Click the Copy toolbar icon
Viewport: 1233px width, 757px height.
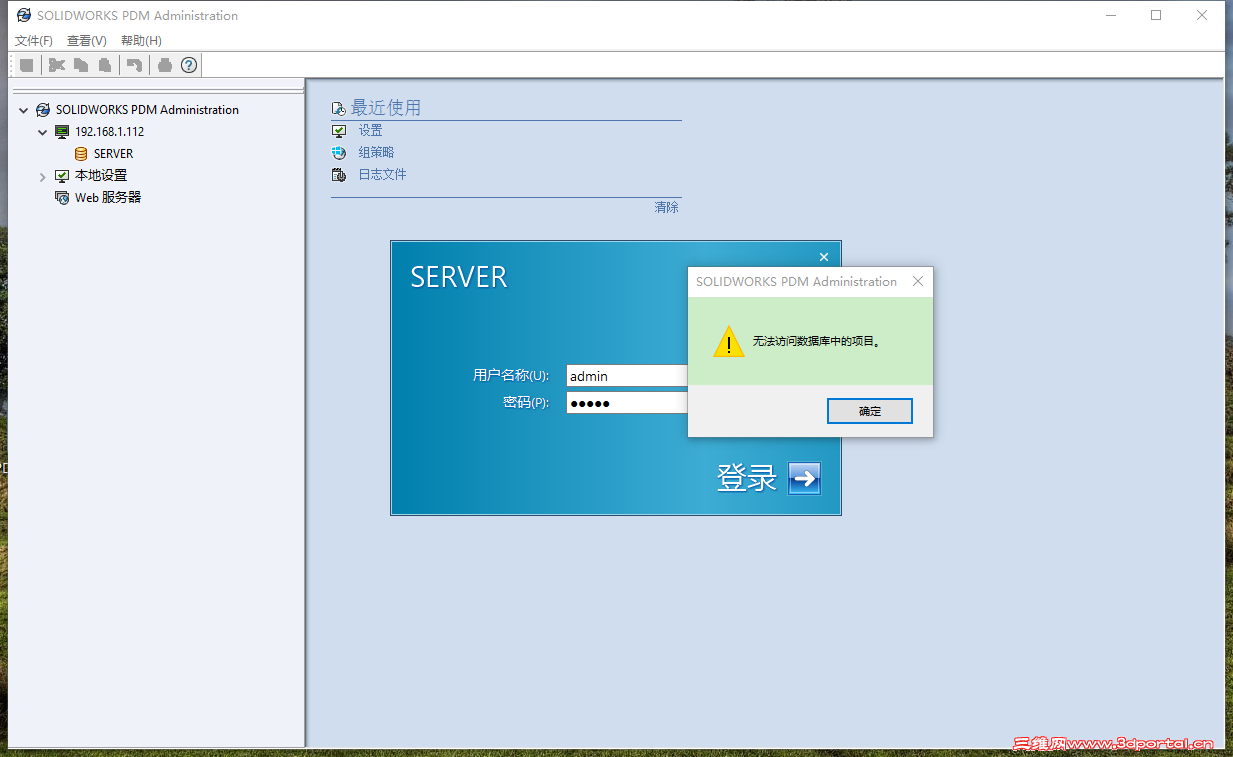click(81, 65)
